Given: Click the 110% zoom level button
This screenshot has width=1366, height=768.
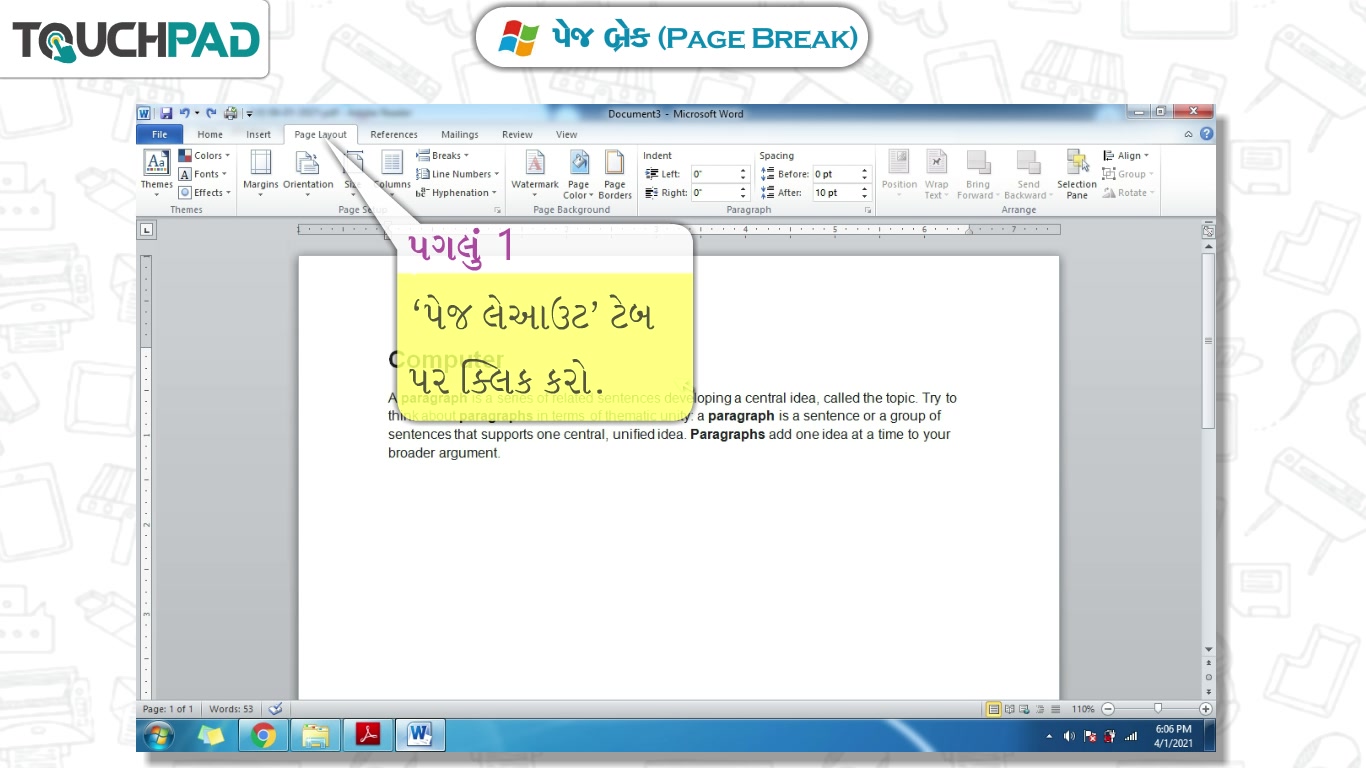Looking at the screenshot, I should coord(1083,709).
